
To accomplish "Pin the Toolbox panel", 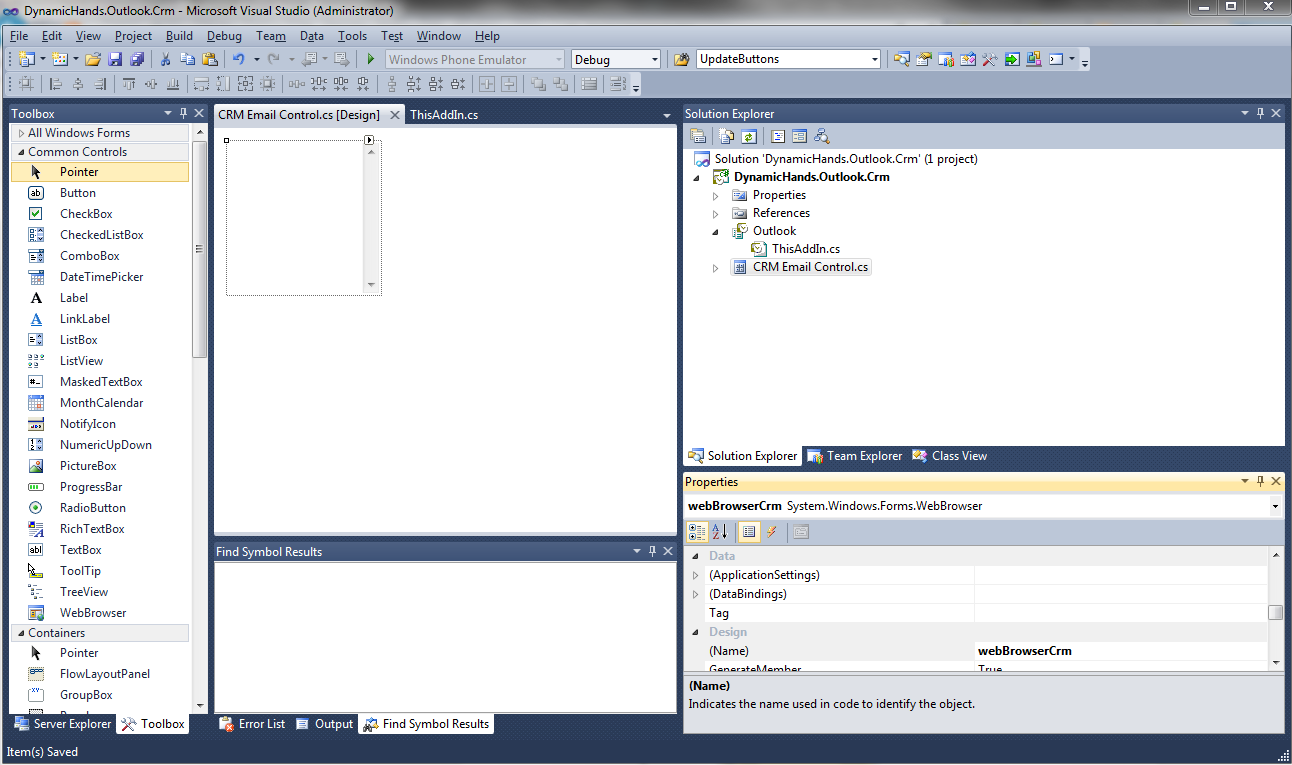I will [x=183, y=113].
